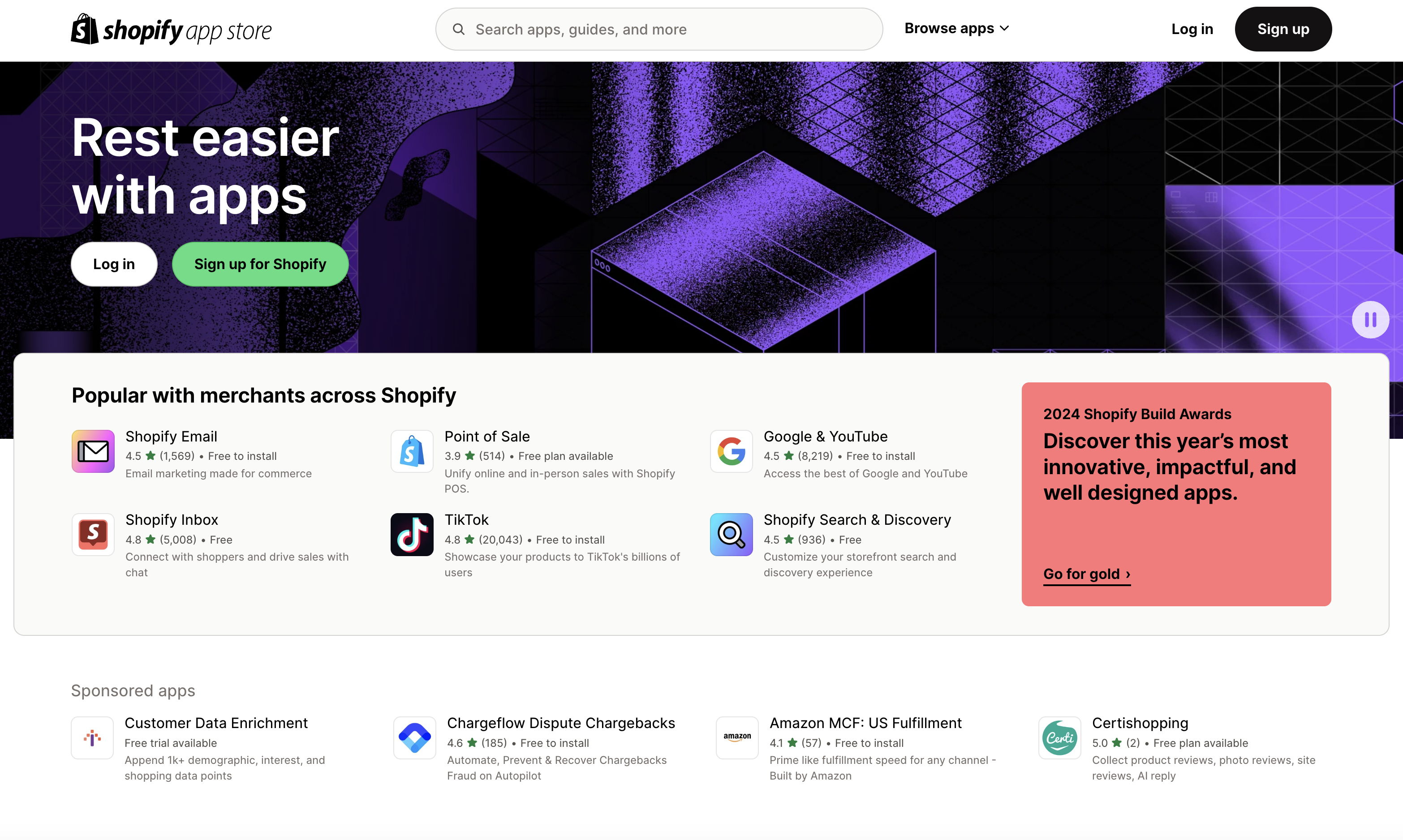
Task: Open the Chargeflow Dispute Chargebacks app
Action: tap(561, 722)
